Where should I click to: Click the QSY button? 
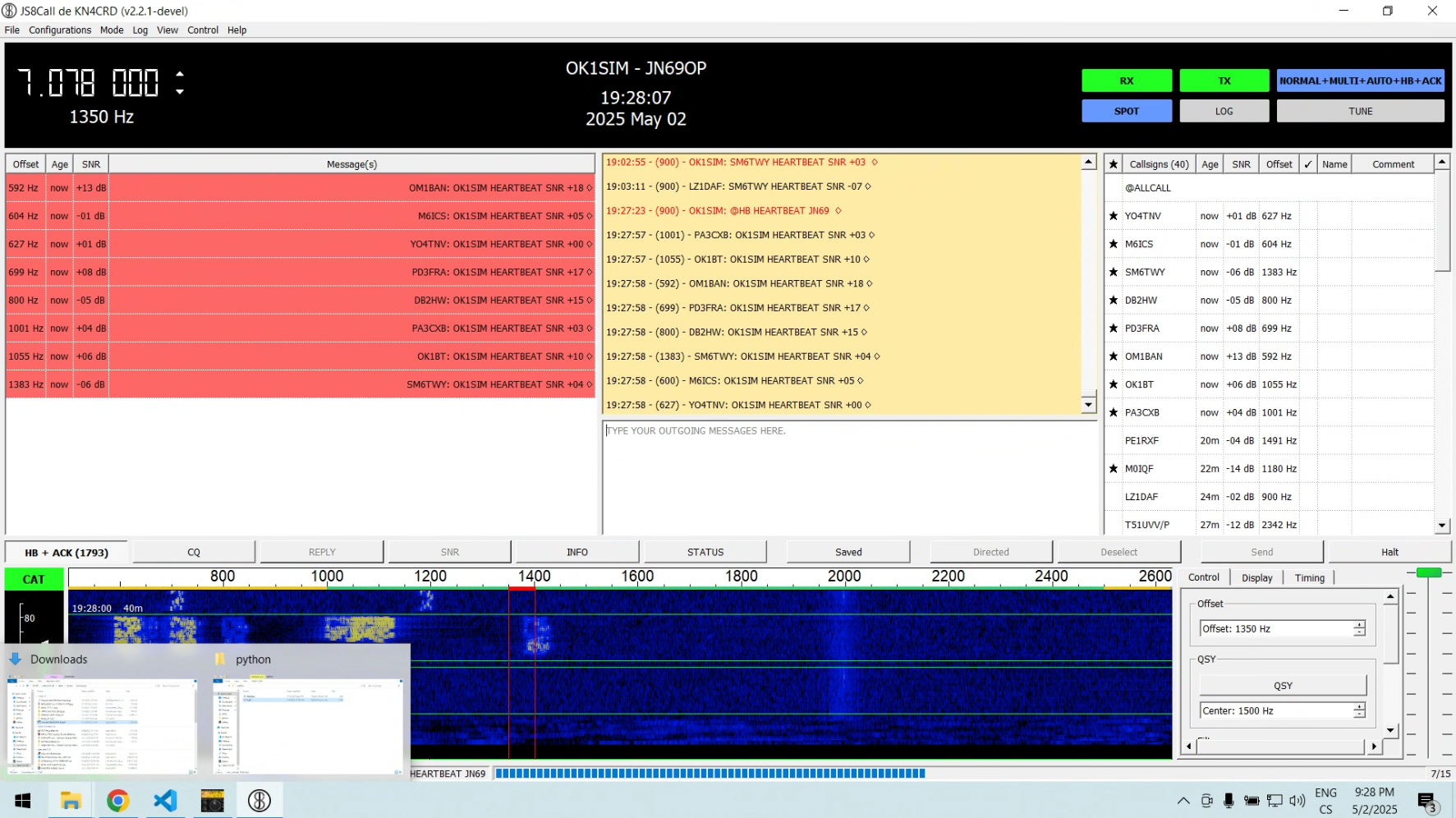pos(1283,686)
